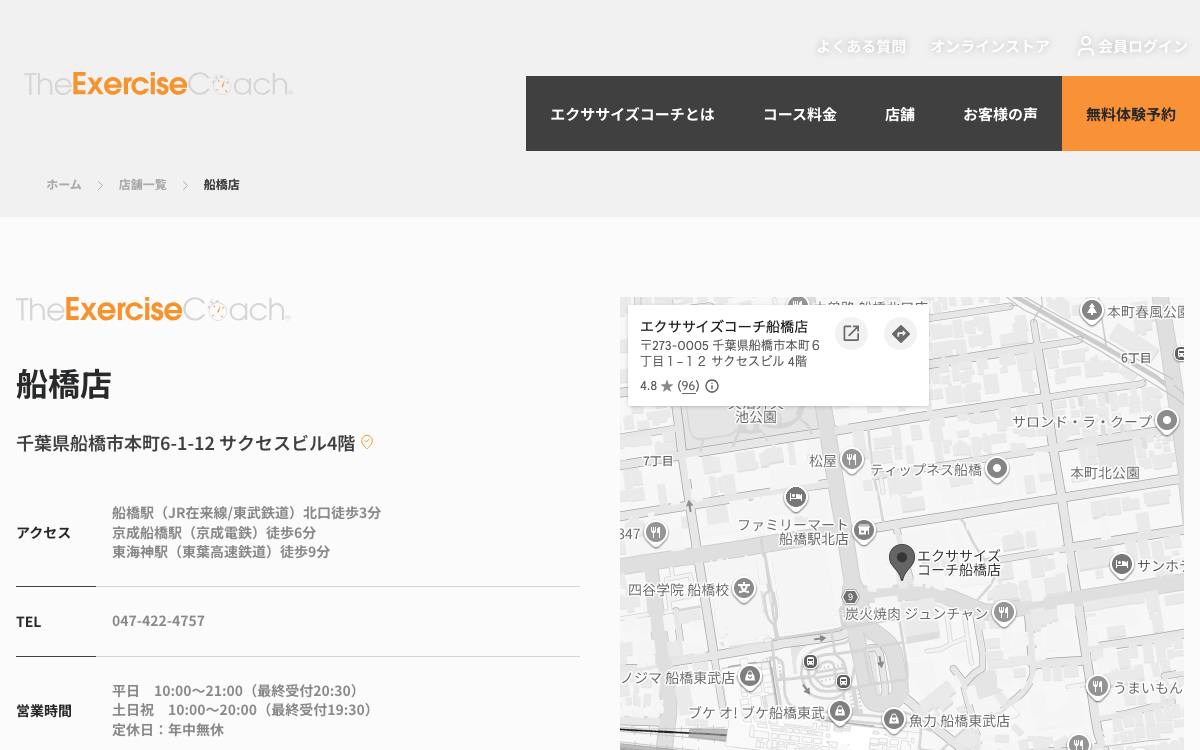This screenshot has height=750, width=1200.
Task: Open larger map icon in info card
Action: (x=851, y=333)
